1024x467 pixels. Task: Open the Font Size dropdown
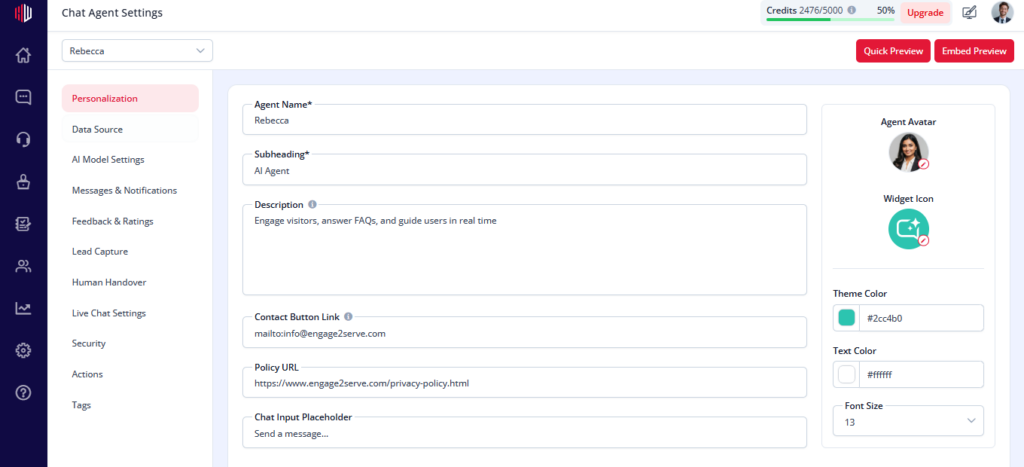(x=908, y=421)
